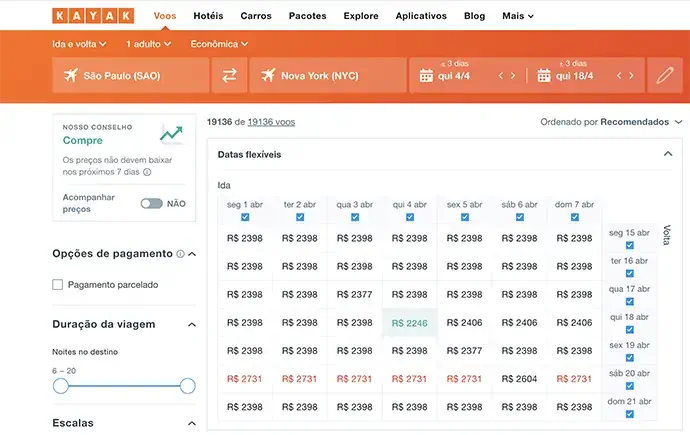Open Voos tab

pyautogui.click(x=165, y=16)
